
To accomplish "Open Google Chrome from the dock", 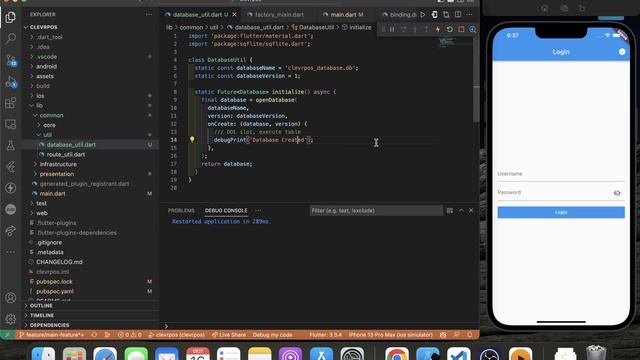I will pos(397,354).
